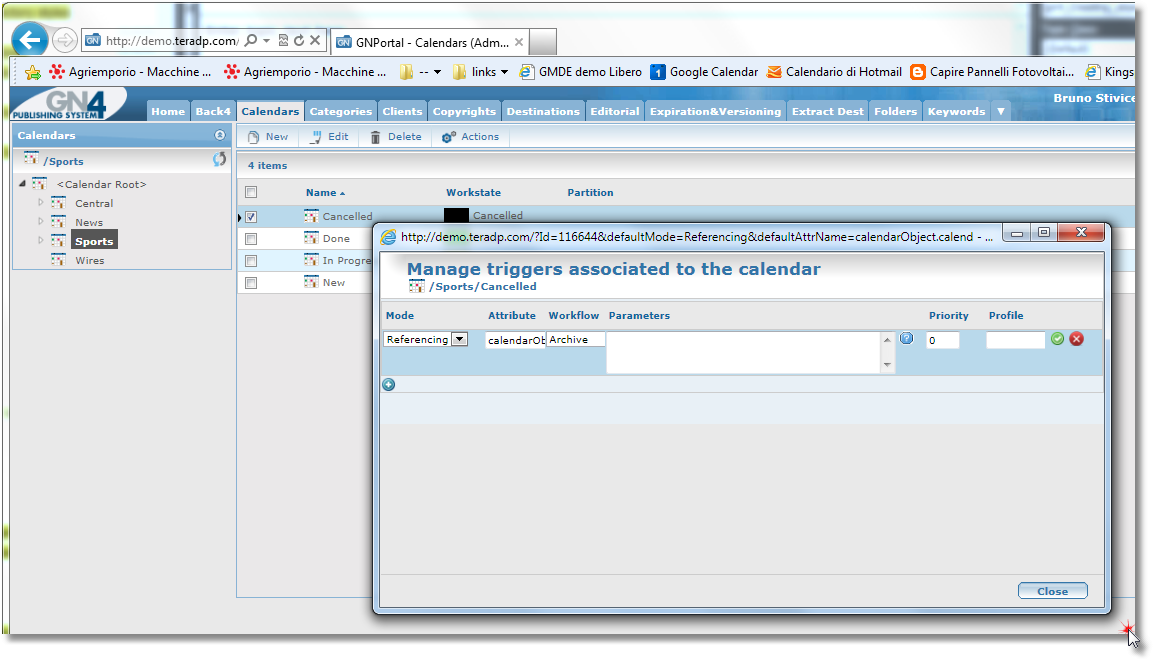The width and height of the screenshot is (1158, 662).
Task: Stop loading with the address bar X
Action: pyautogui.click(x=315, y=40)
